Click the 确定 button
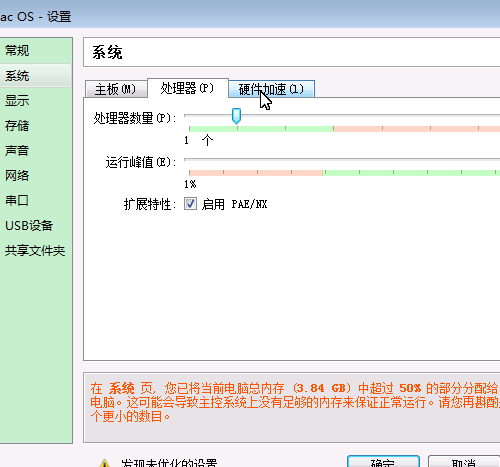 click(383, 462)
